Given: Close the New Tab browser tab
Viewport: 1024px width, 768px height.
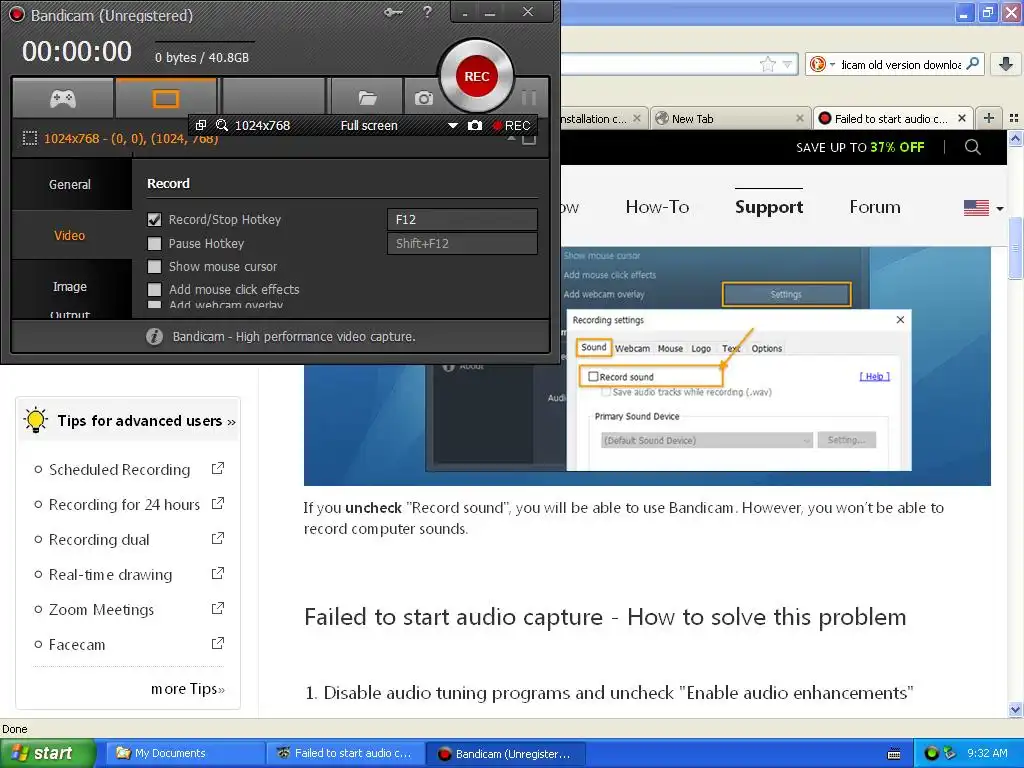Looking at the screenshot, I should [799, 118].
